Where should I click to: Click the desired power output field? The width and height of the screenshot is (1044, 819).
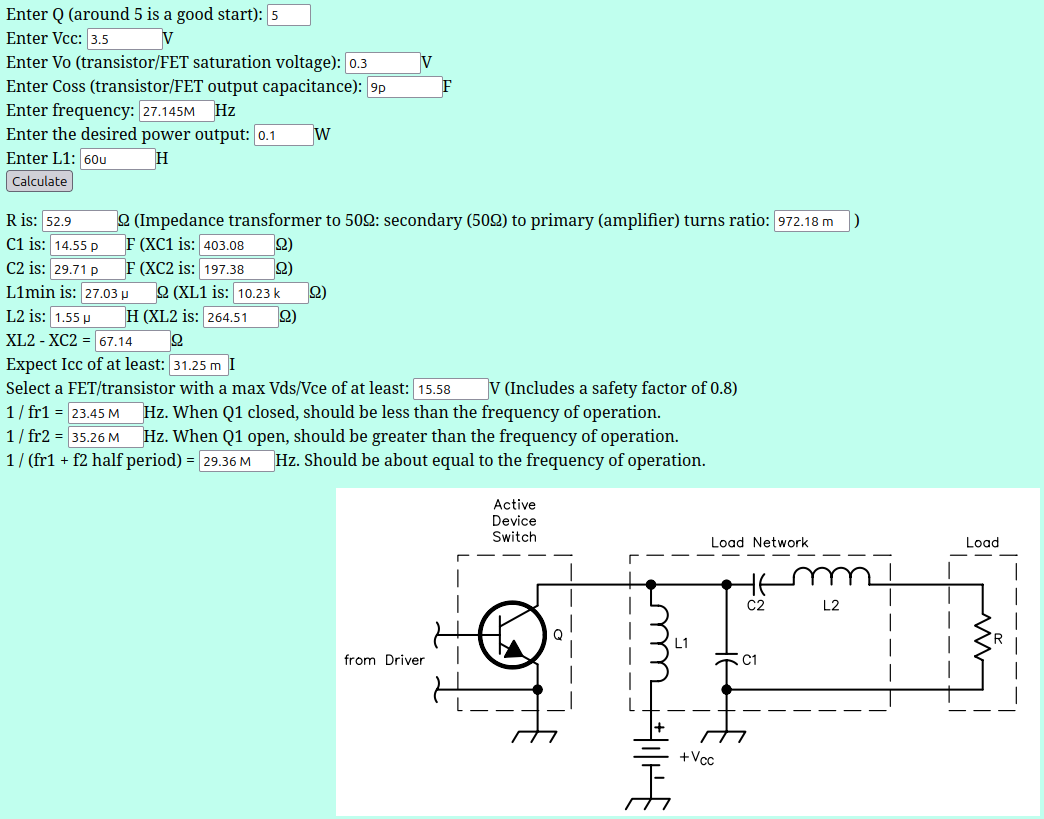coord(283,135)
